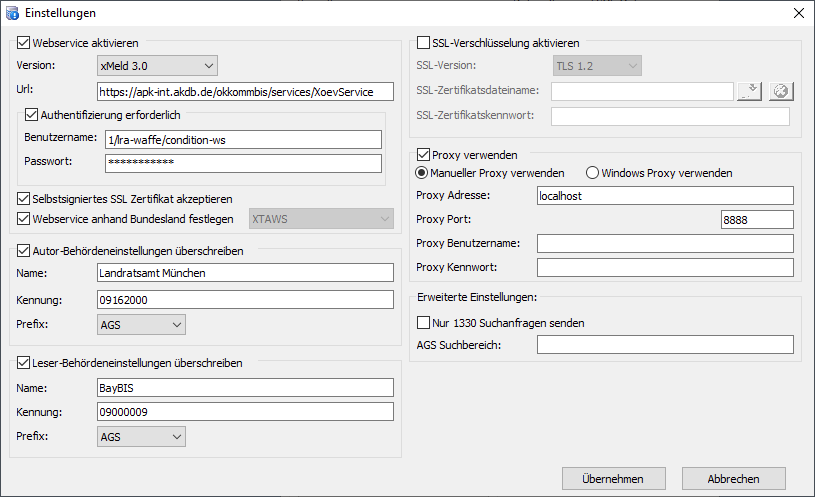Close the Einstellungen dialog window

point(798,13)
